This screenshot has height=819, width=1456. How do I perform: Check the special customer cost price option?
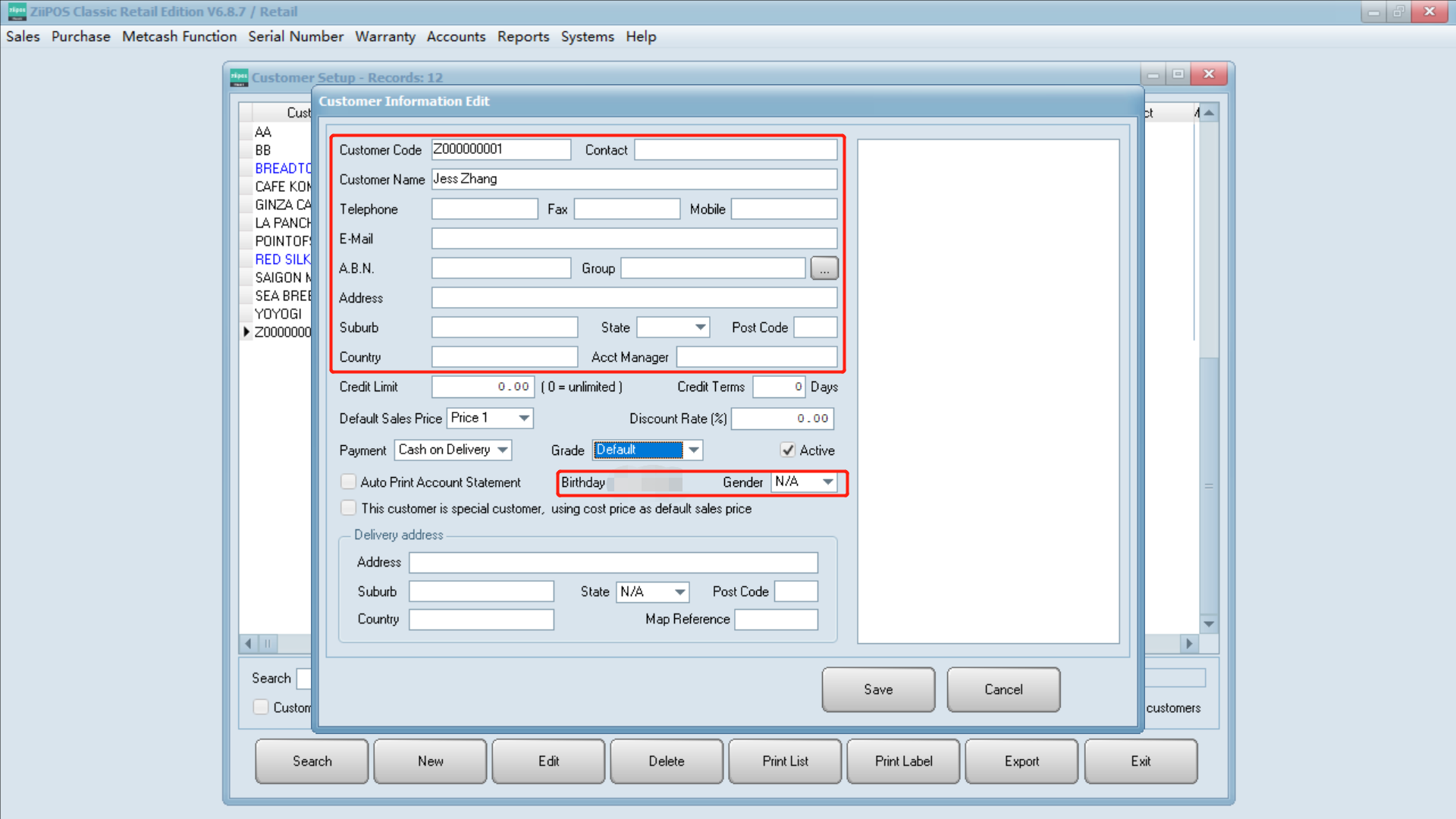[348, 507]
